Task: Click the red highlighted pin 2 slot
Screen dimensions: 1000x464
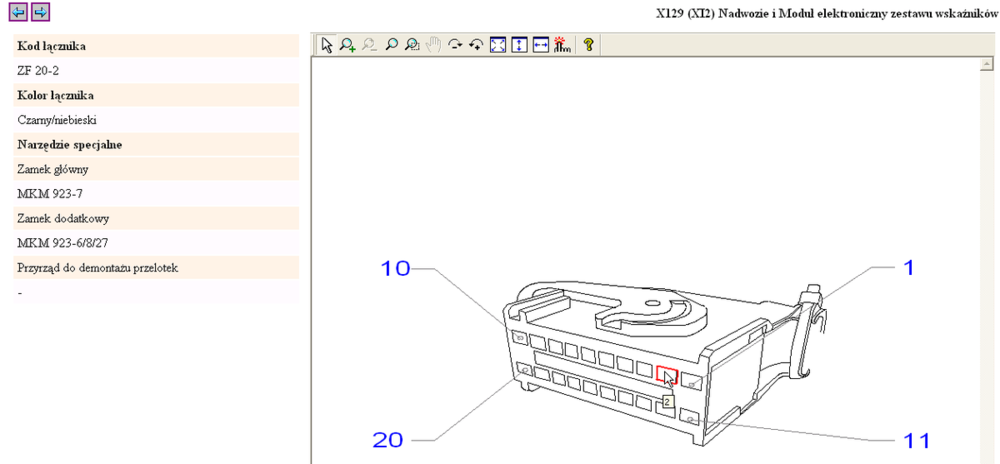Action: (666, 376)
